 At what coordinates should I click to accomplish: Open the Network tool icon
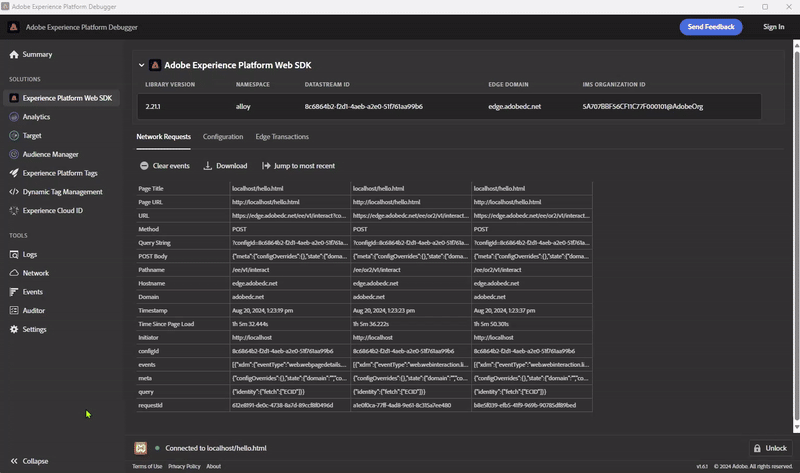click(x=14, y=273)
